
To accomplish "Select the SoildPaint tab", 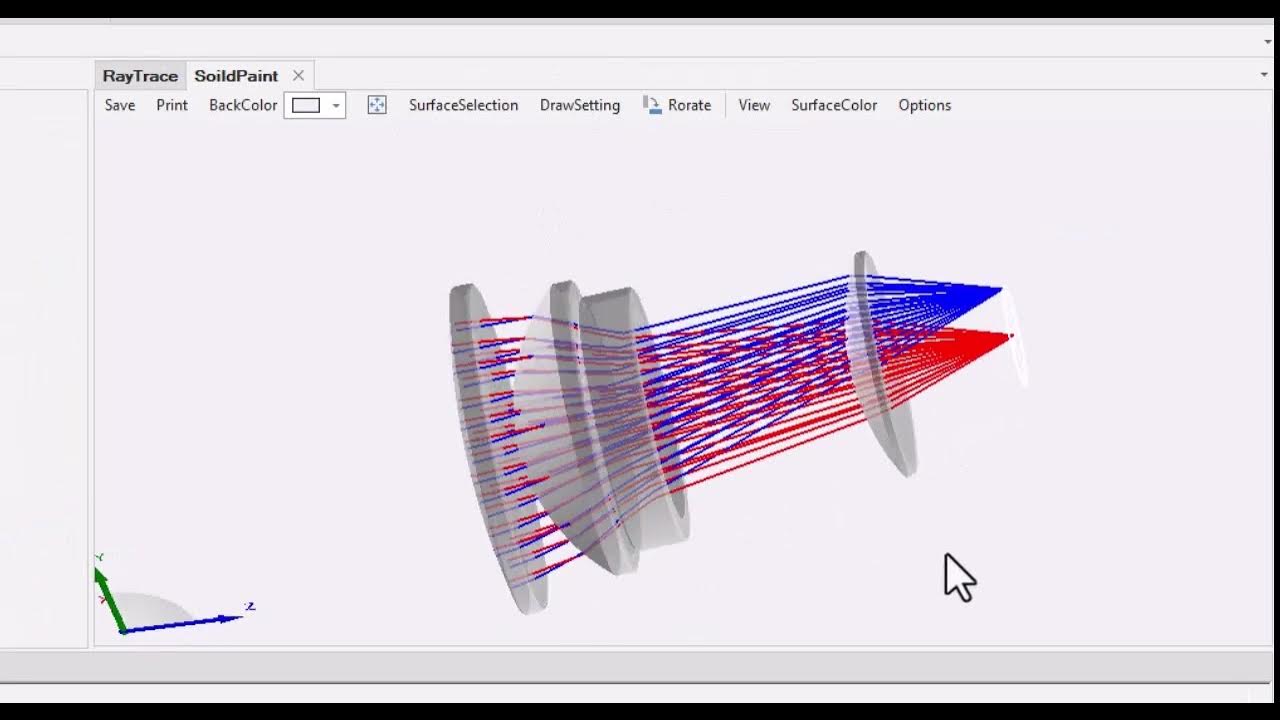I will [x=236, y=75].
